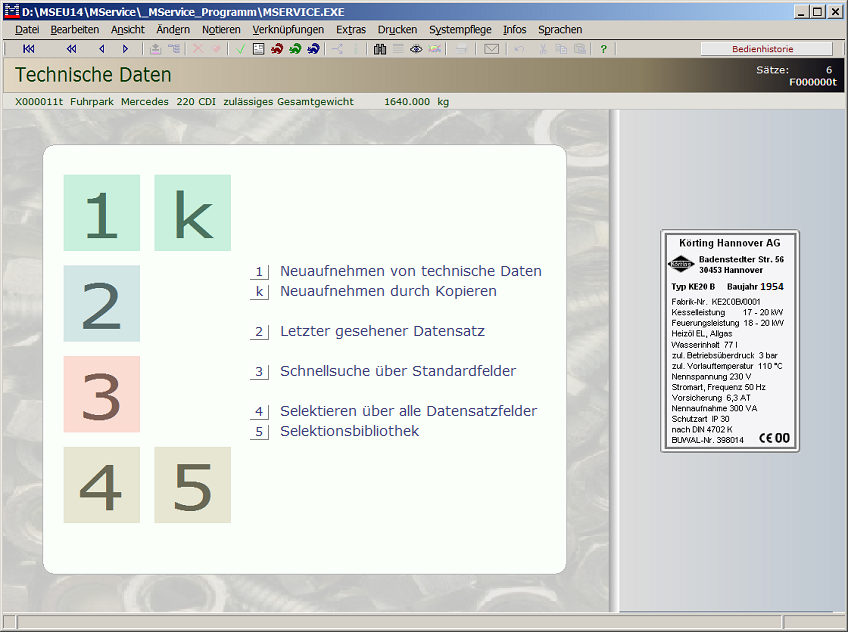Screen dimensions: 848x632
Task: Open the Sprachen menu
Action: click(560, 30)
